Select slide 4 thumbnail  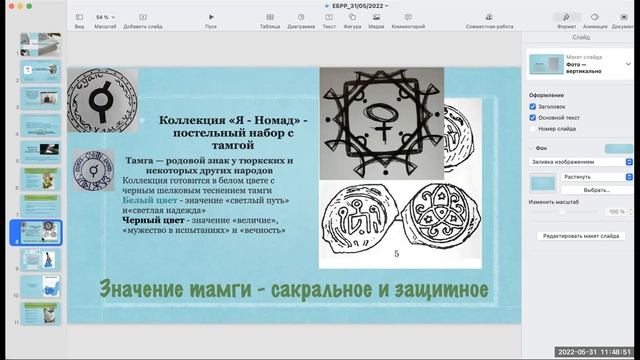[40, 125]
